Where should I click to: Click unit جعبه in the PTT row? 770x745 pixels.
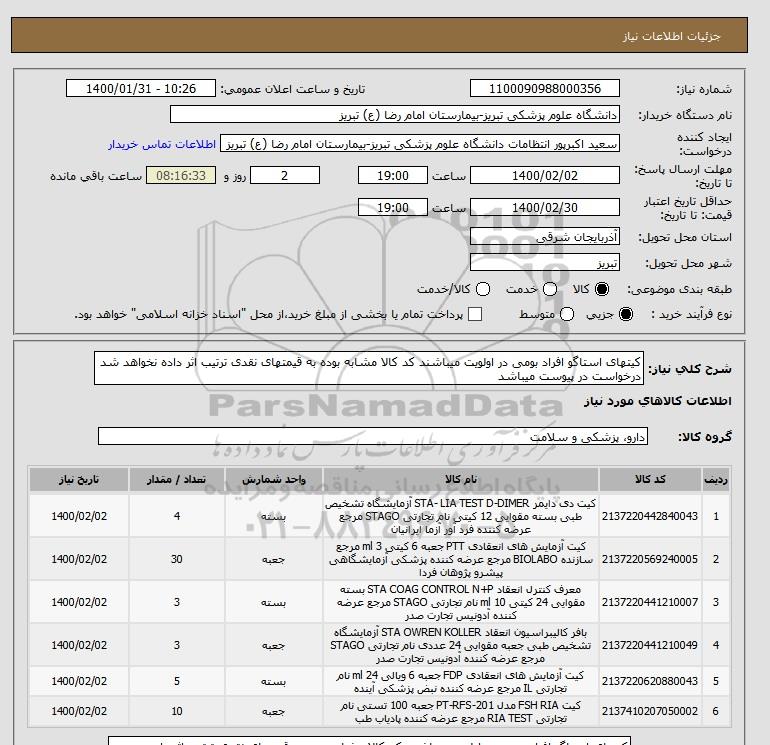[x=274, y=559]
